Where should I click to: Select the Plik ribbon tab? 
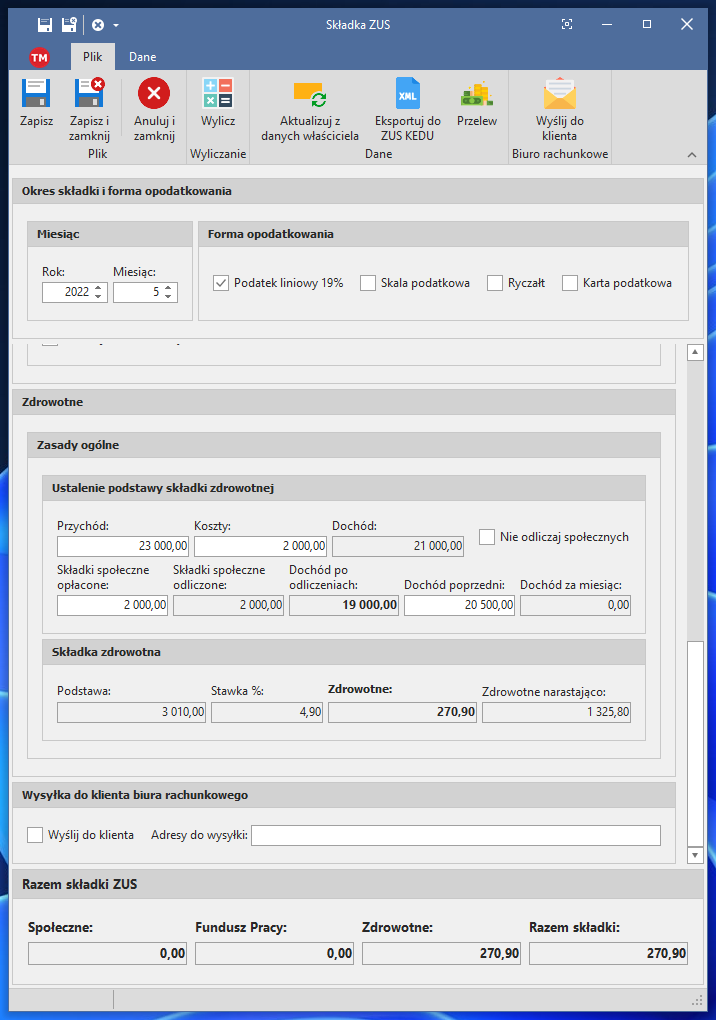(93, 57)
